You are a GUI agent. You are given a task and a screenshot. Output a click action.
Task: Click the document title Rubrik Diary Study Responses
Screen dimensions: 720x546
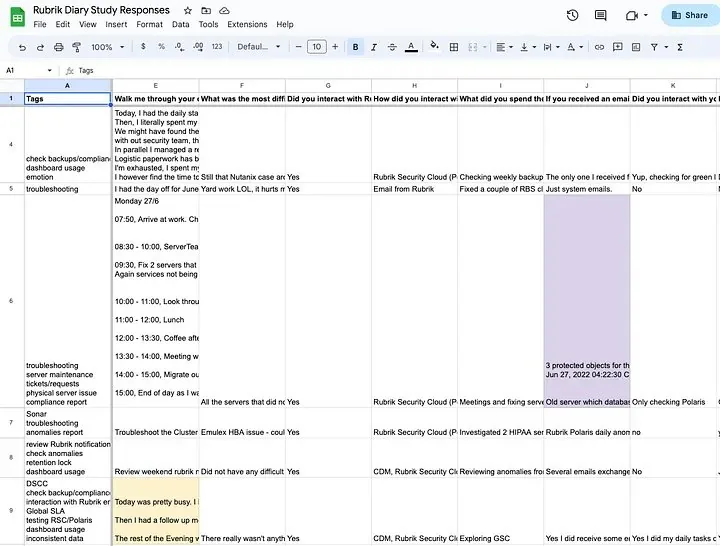pyautogui.click(x=101, y=10)
